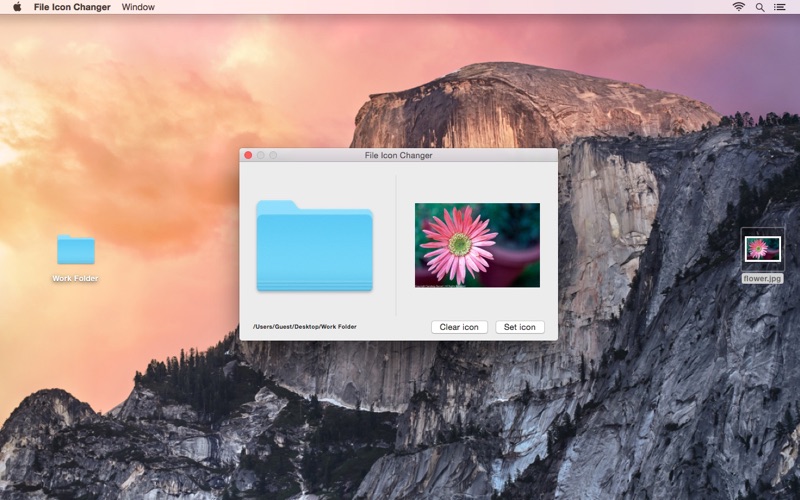The image size is (800, 500).
Task: Click the Wi-Fi status icon
Action: point(738,7)
